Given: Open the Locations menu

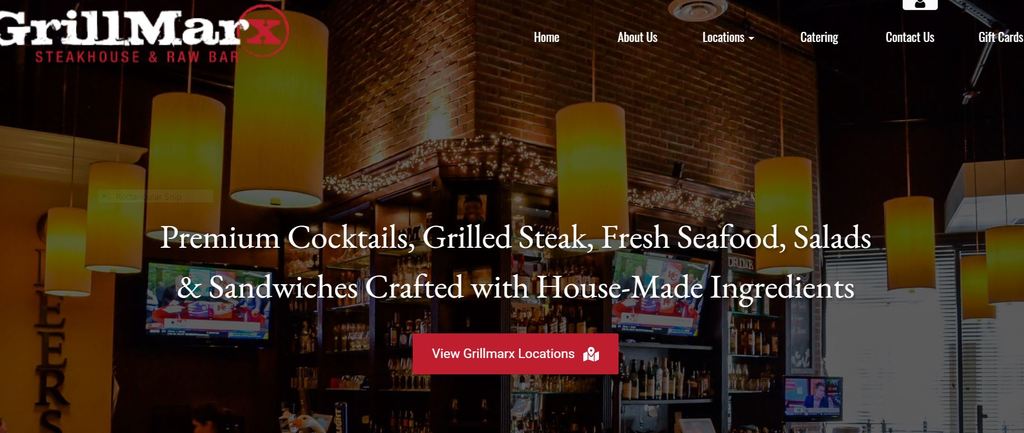Looking at the screenshot, I should [x=728, y=37].
